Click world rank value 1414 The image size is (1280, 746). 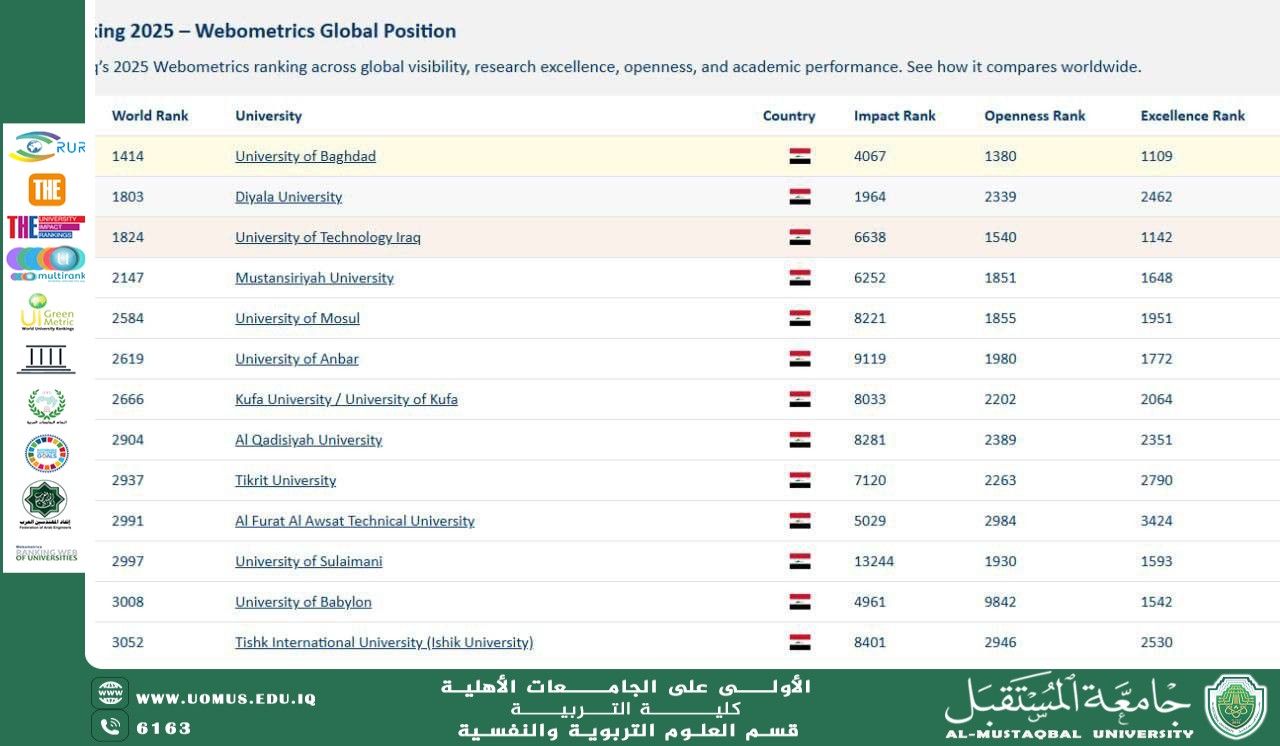[x=128, y=156]
